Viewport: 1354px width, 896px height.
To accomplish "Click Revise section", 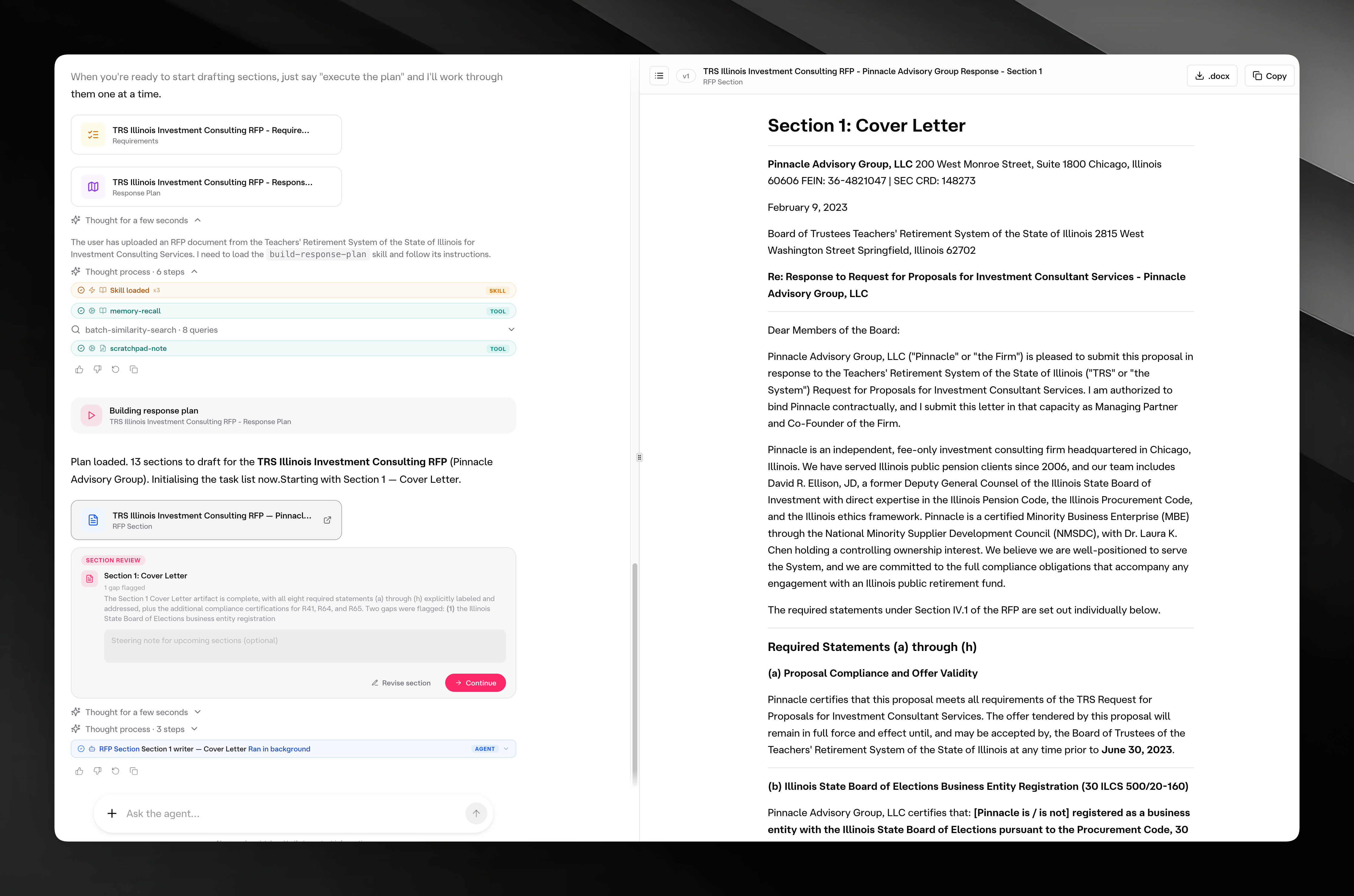I will point(401,683).
